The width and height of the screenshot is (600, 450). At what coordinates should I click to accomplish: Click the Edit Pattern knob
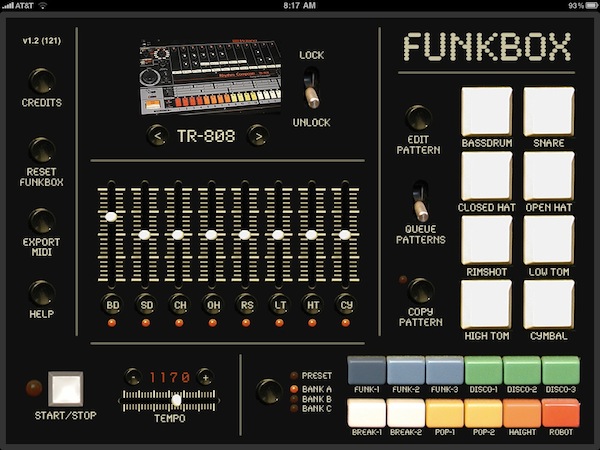[x=418, y=118]
